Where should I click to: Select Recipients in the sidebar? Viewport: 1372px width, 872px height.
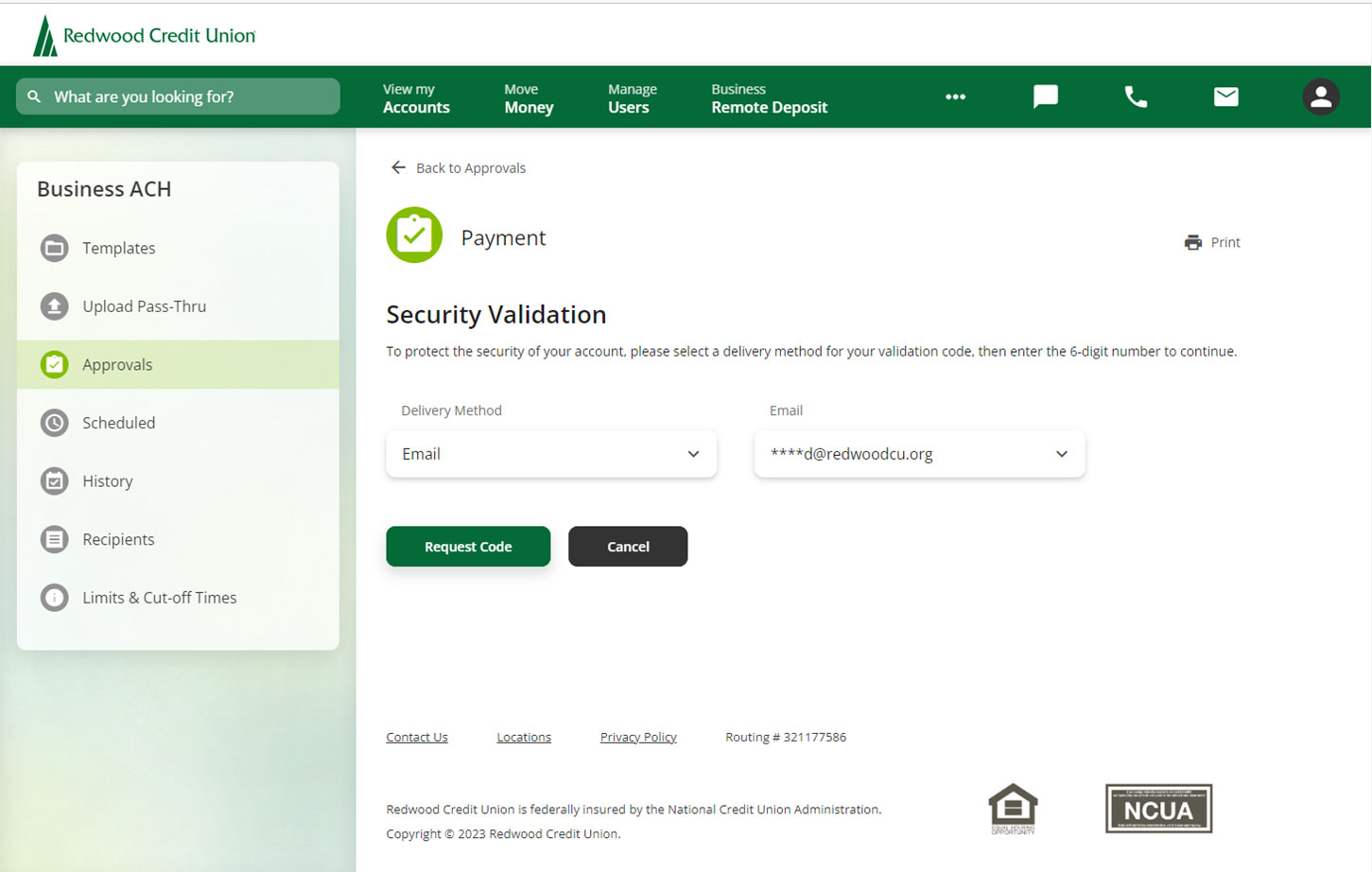click(178, 539)
